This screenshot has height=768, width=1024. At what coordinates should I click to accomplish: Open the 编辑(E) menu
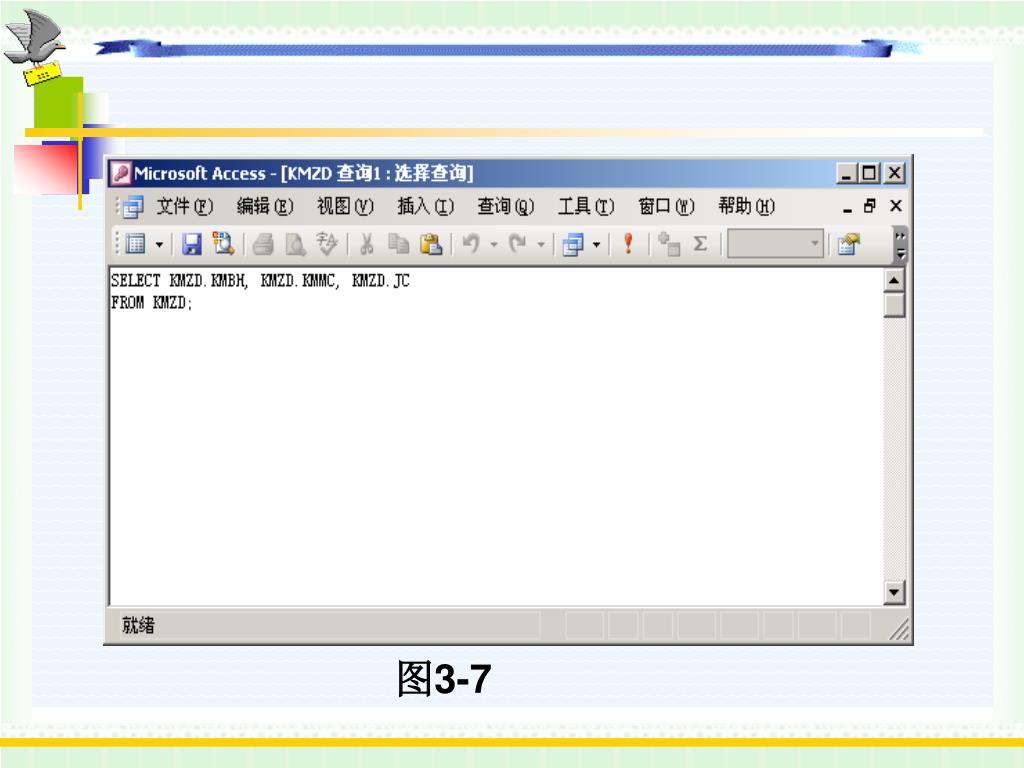pyautogui.click(x=265, y=206)
